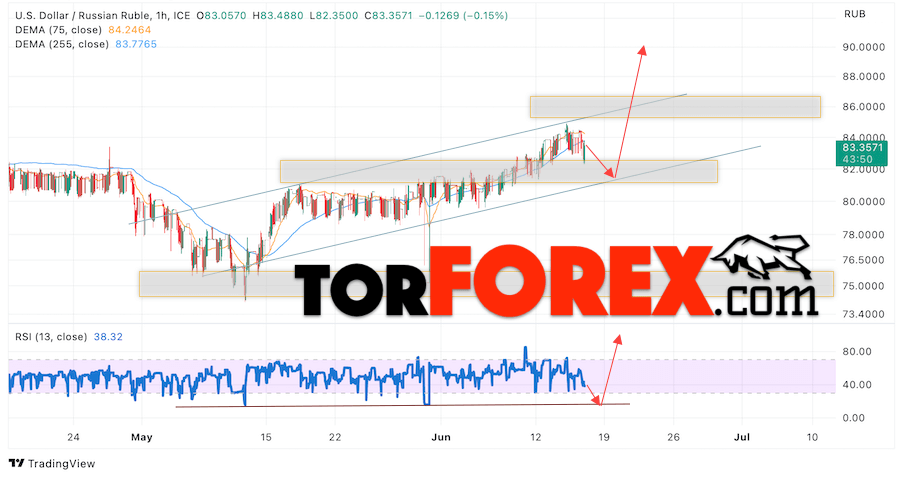Select the close value C83.3571

(388, 16)
